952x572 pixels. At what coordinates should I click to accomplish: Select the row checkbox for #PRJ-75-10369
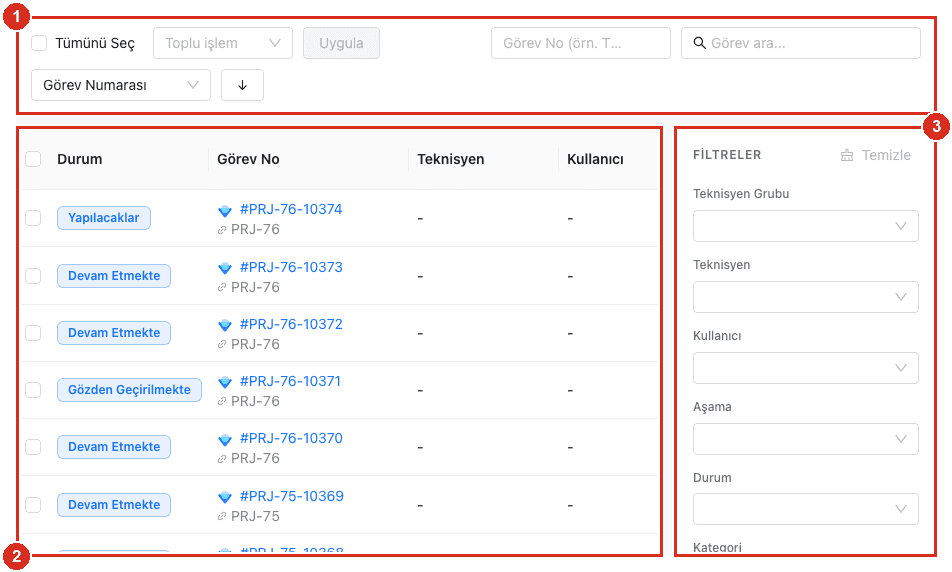tap(33, 505)
